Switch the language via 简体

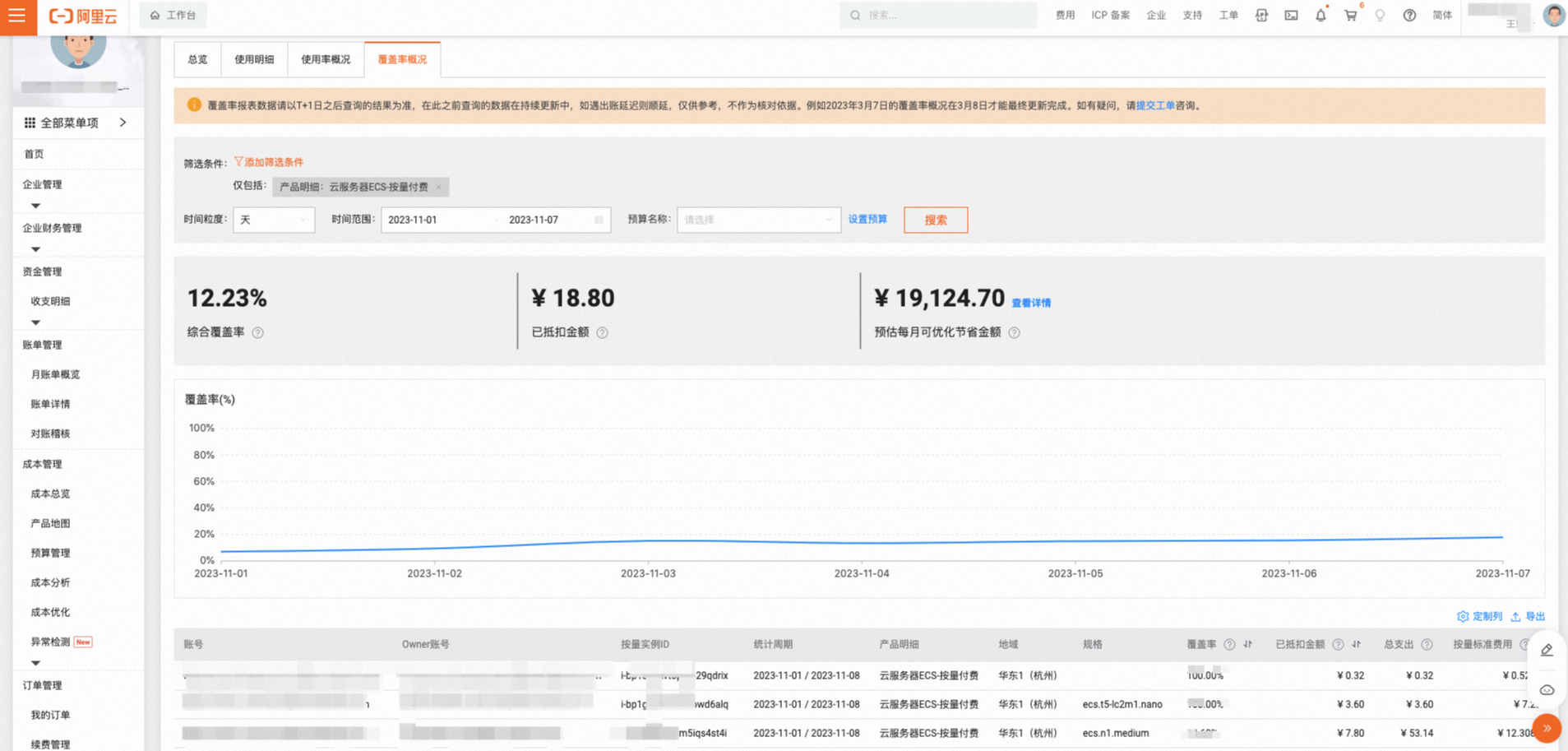click(1442, 16)
